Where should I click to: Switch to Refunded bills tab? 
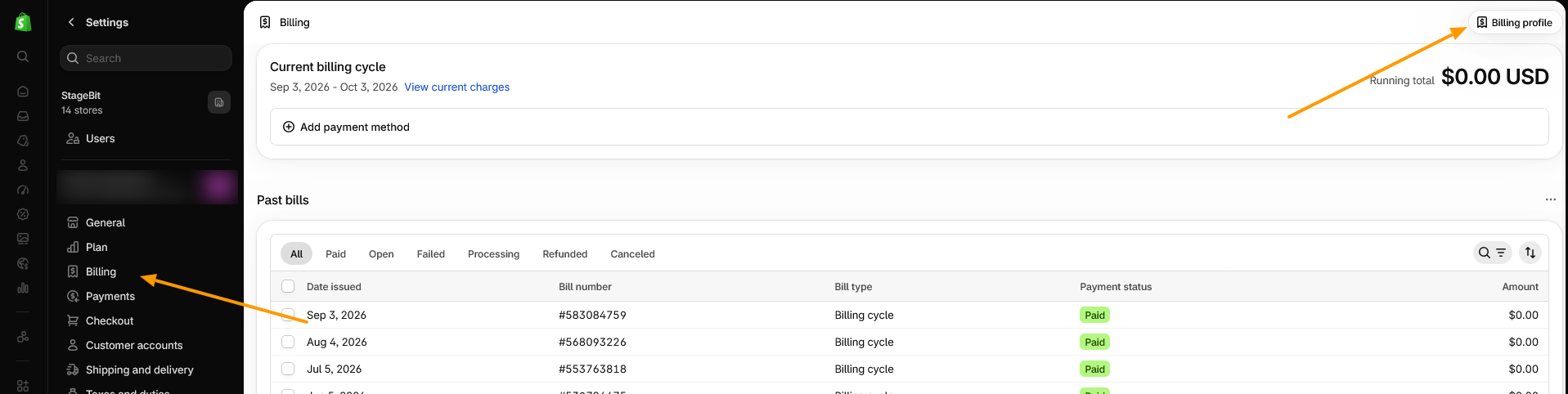(x=565, y=253)
